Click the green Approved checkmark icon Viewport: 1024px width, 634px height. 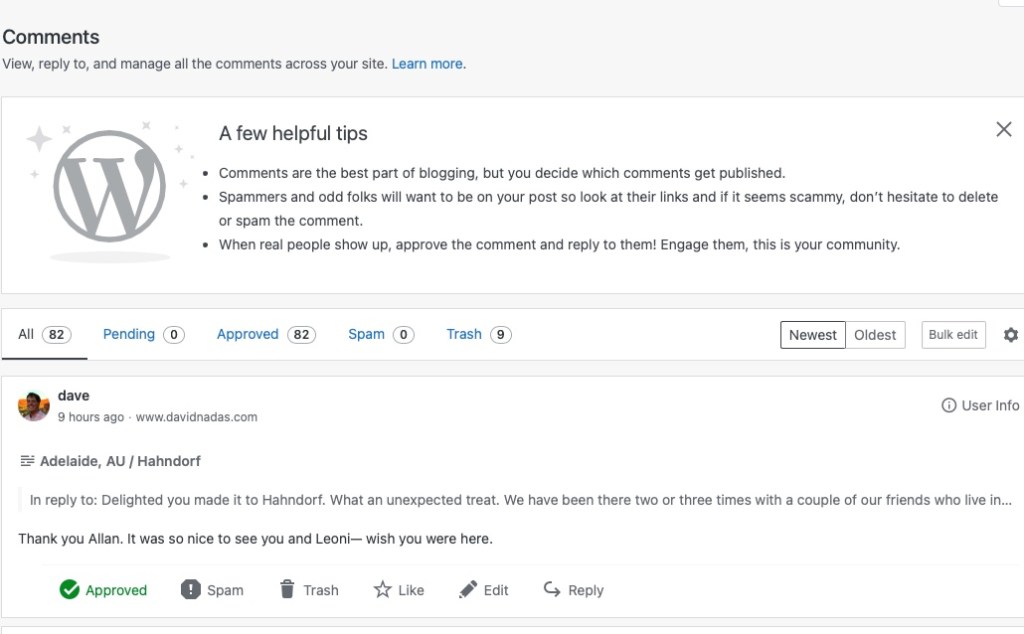coord(69,590)
